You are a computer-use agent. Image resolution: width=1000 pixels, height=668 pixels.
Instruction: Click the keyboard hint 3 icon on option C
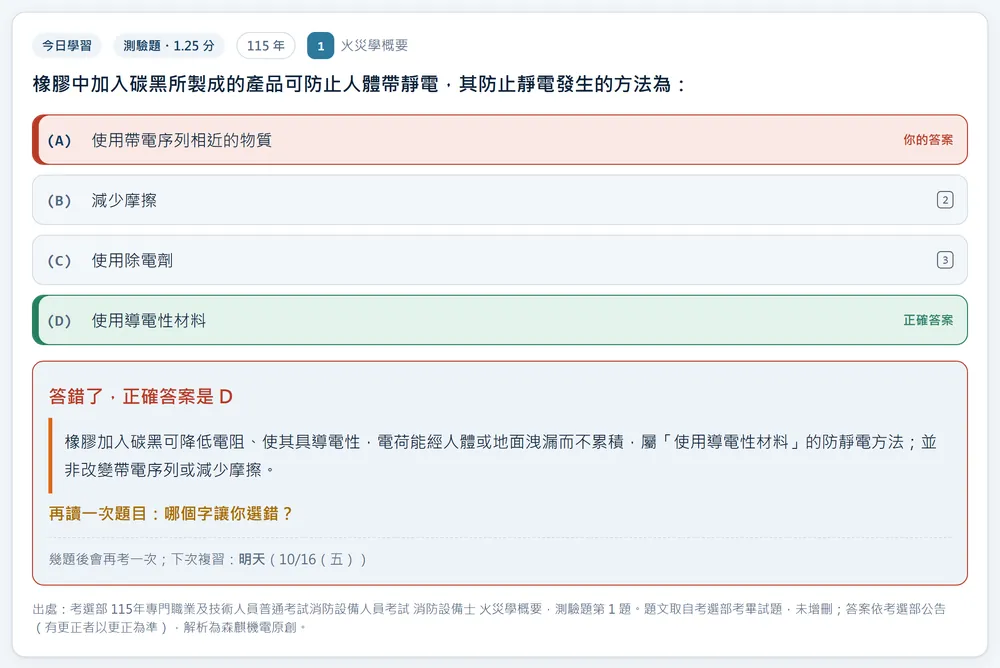tap(945, 260)
